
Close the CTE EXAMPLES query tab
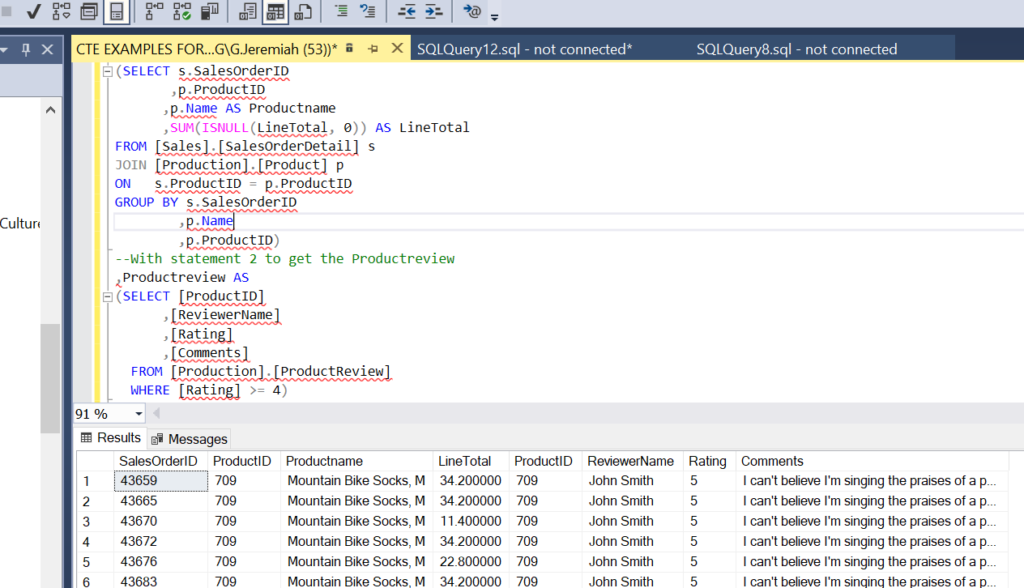[x=396, y=49]
